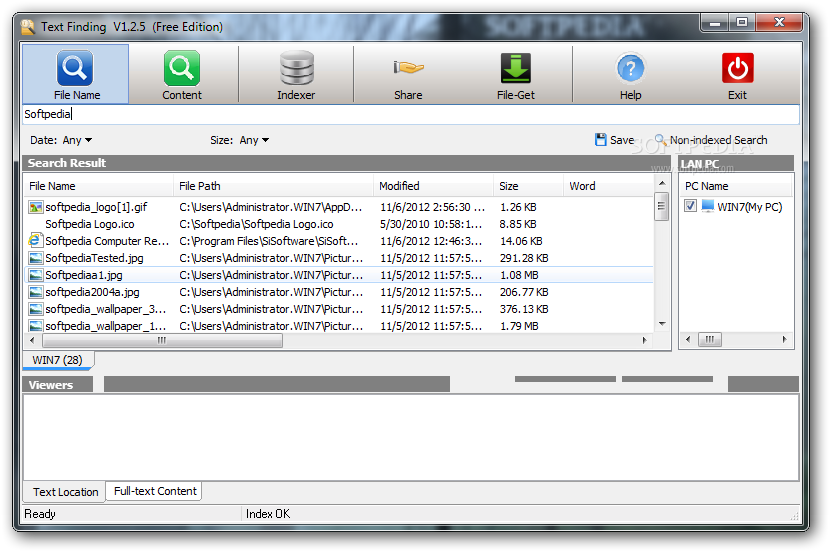Click the results scroll-right arrow
Screen dimensions: 830x552
click(x=644, y=340)
